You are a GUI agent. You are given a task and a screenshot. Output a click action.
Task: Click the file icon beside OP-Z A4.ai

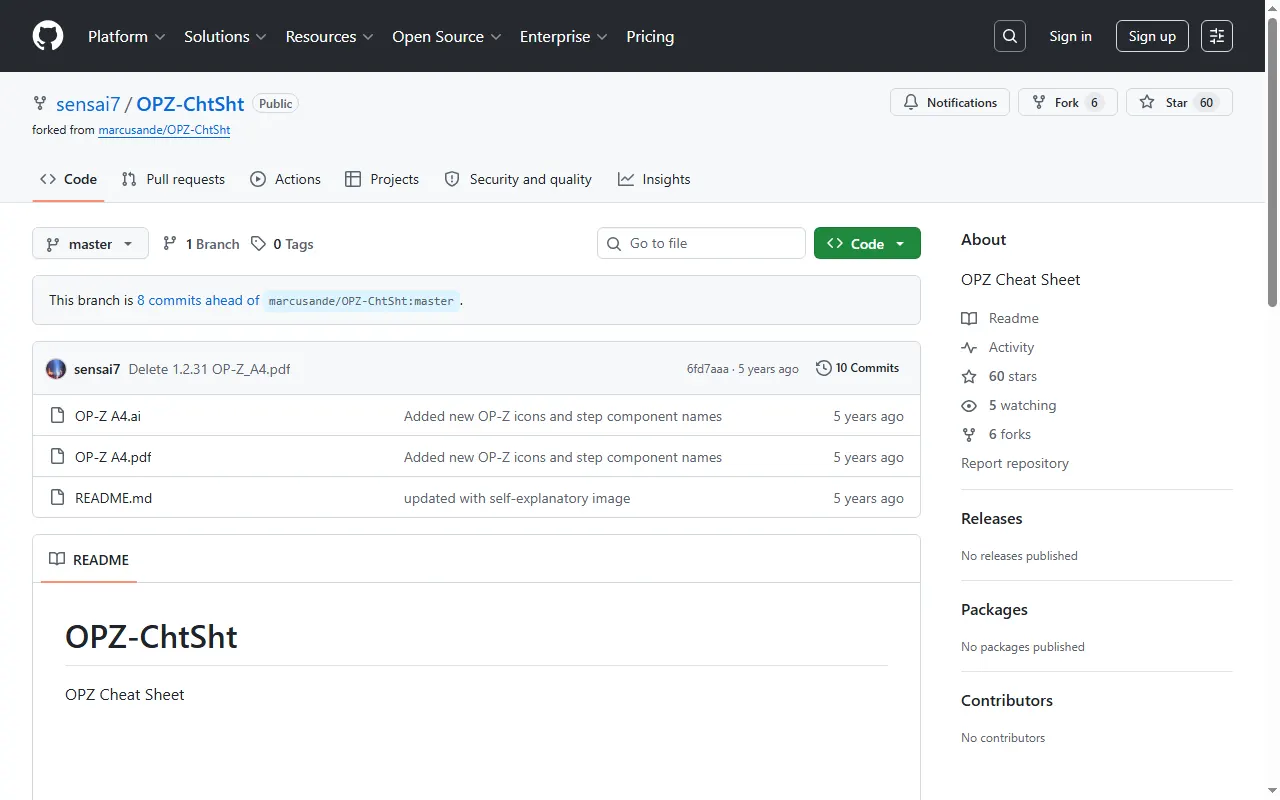(x=57, y=416)
